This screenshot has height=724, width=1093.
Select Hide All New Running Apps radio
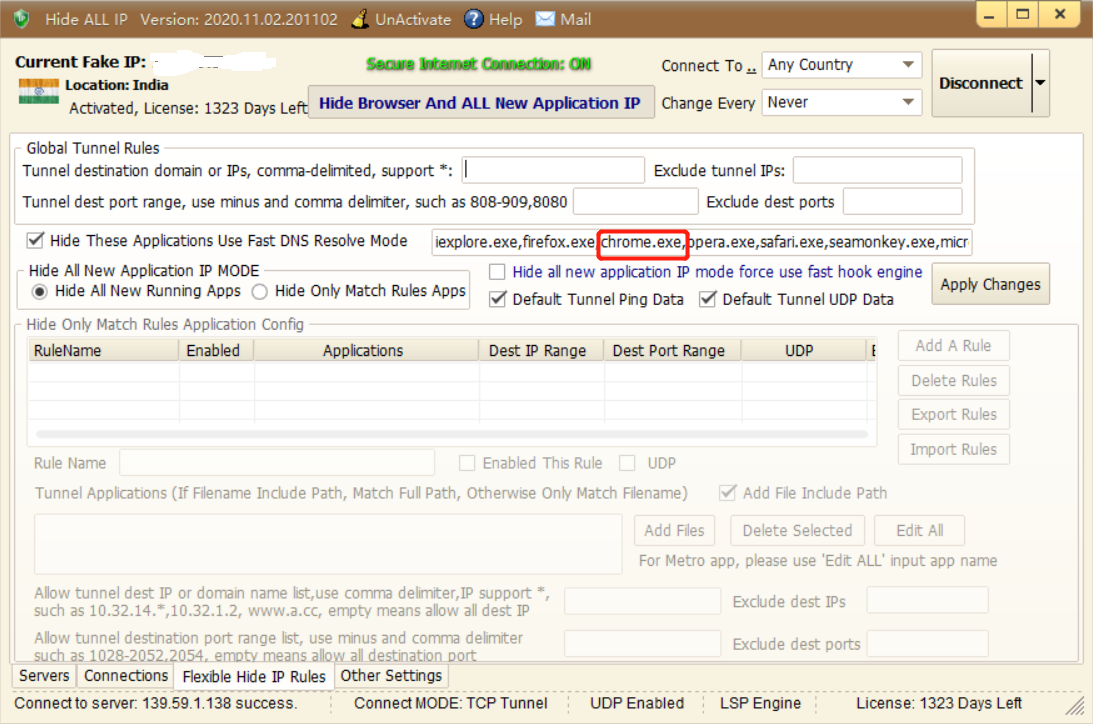40,291
